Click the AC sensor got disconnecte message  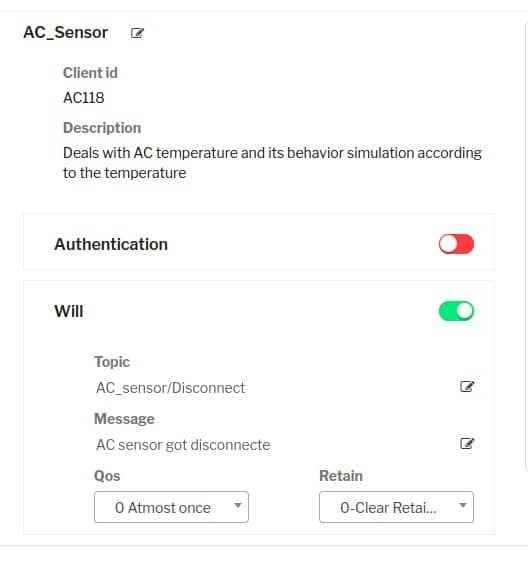(x=183, y=445)
